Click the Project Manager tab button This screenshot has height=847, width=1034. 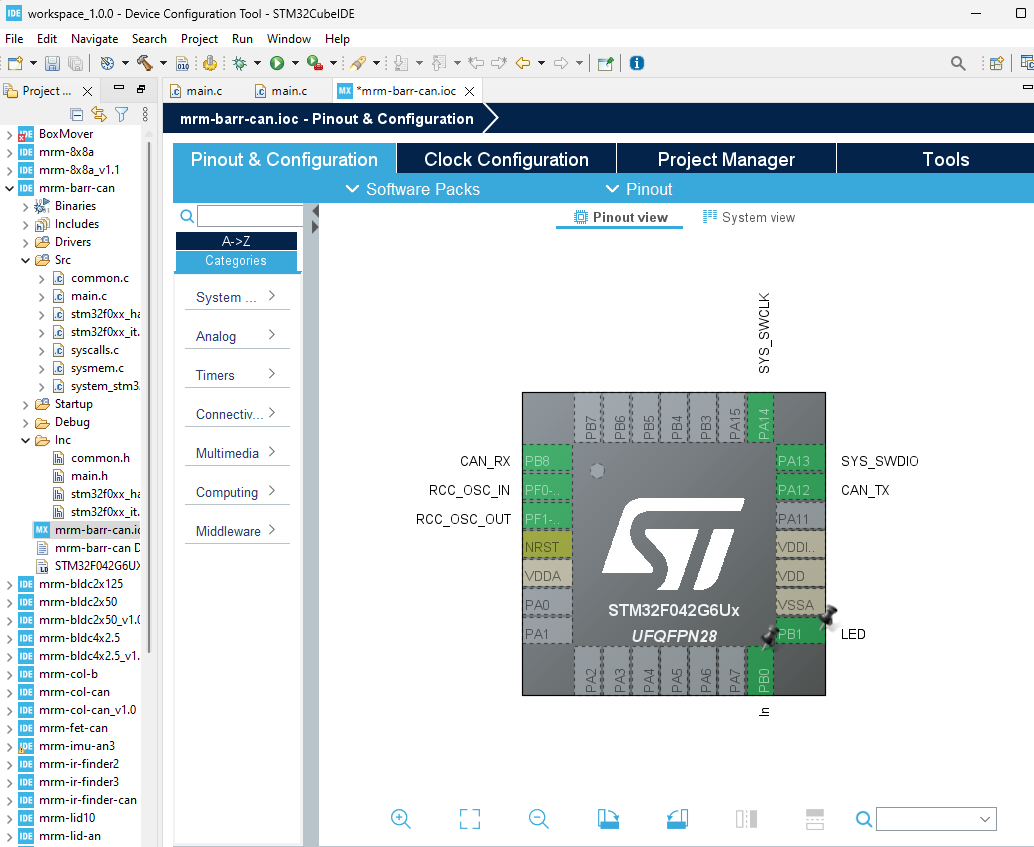point(726,160)
